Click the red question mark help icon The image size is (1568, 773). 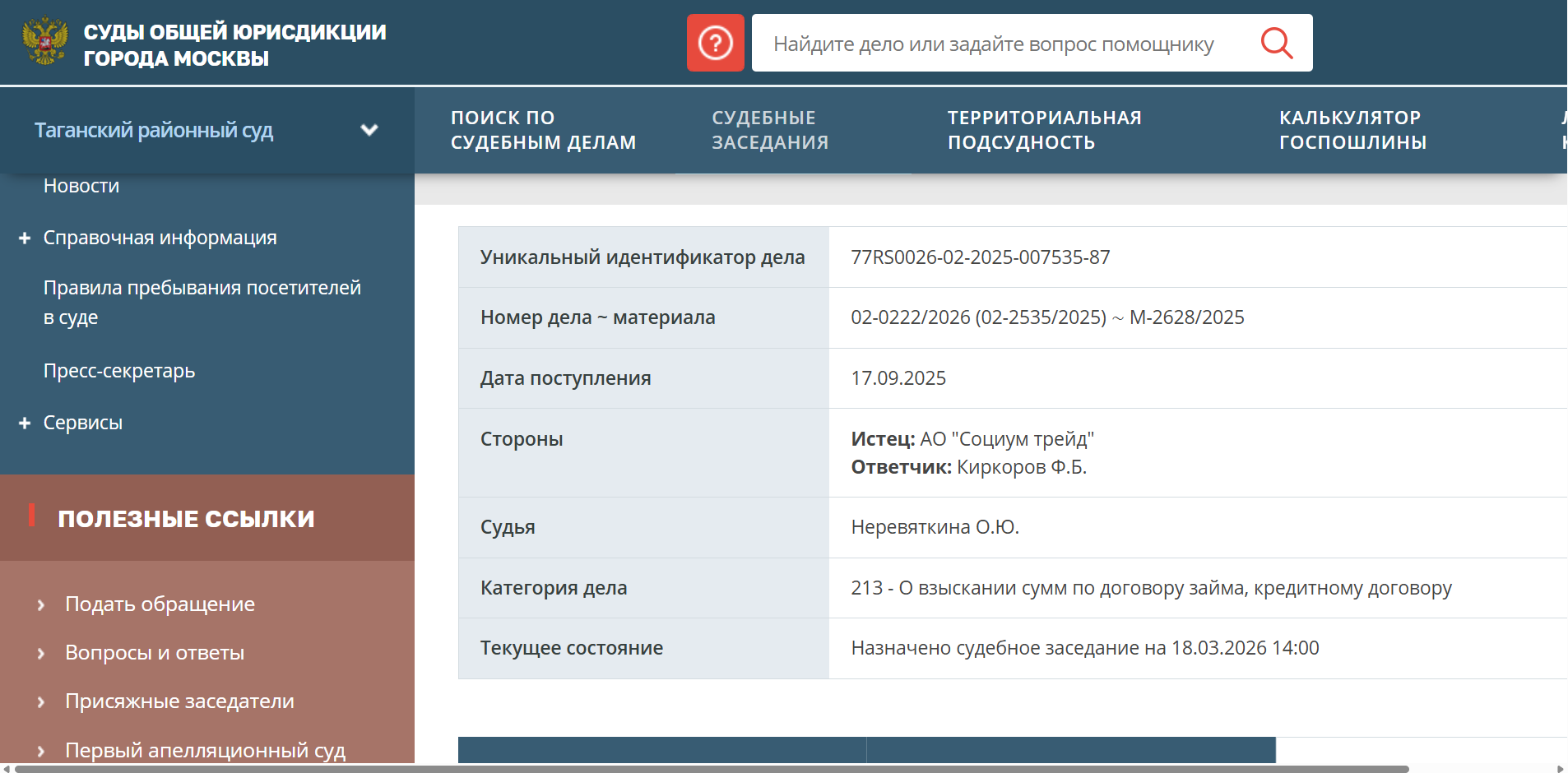tap(716, 43)
